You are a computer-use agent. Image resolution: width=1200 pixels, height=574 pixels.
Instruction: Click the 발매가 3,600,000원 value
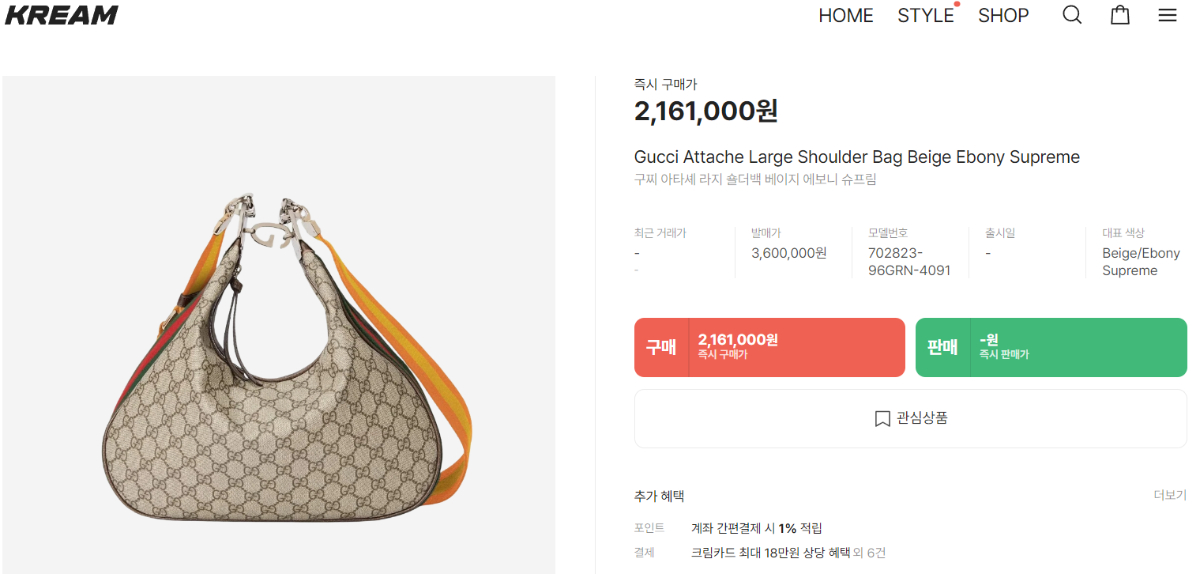pos(789,253)
